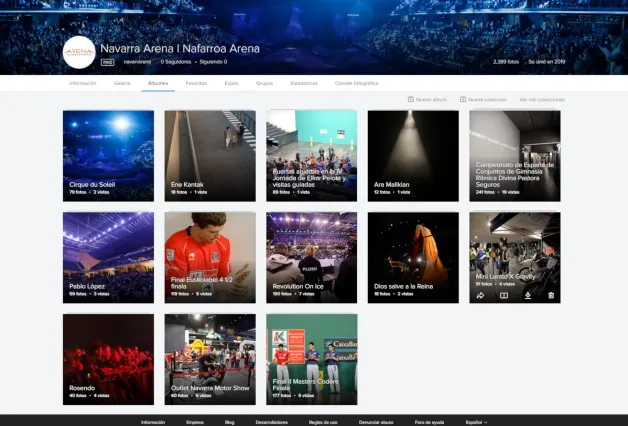Open the footer Denunciar abuso link
Screen dimensions: 628x426
click(376, 422)
